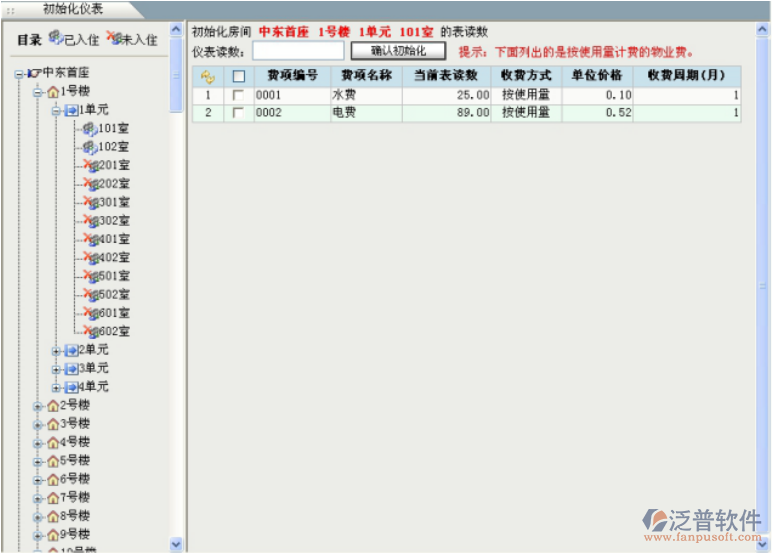This screenshot has height=553, width=772.
Task: Expand the 3单元 tree node
Action: (57, 369)
